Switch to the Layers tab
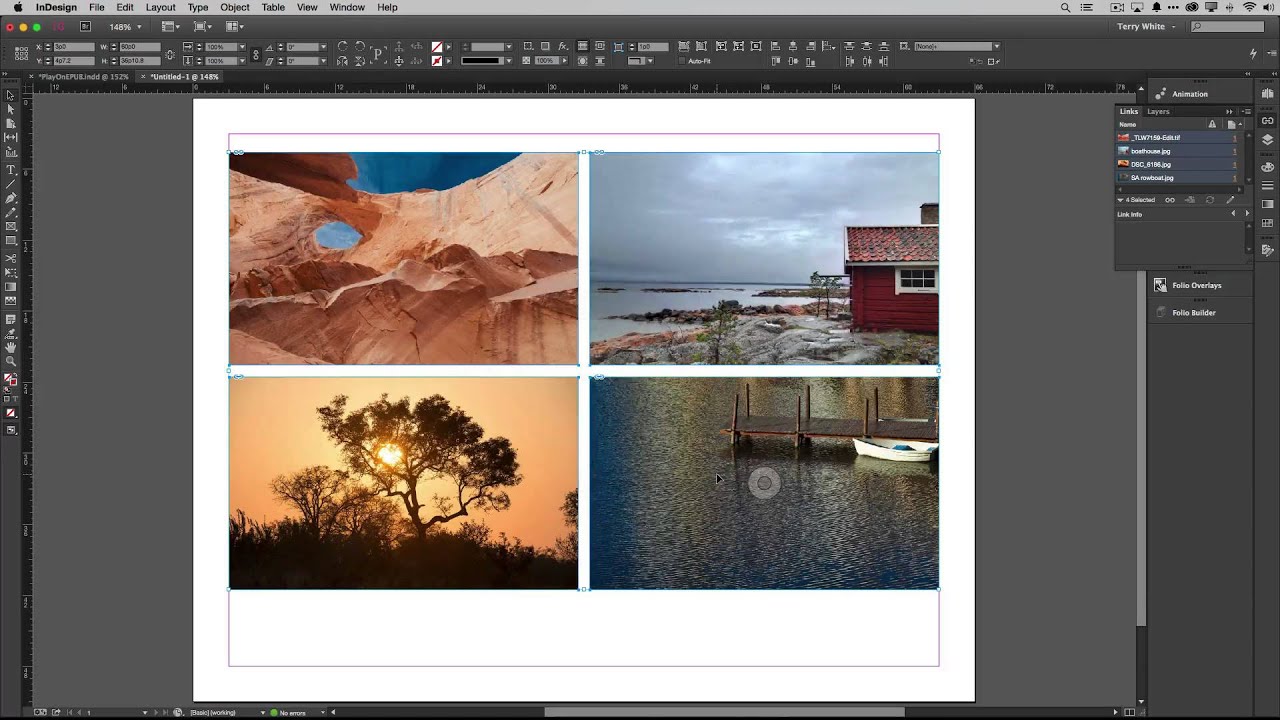This screenshot has height=720, width=1280. pyautogui.click(x=1158, y=111)
